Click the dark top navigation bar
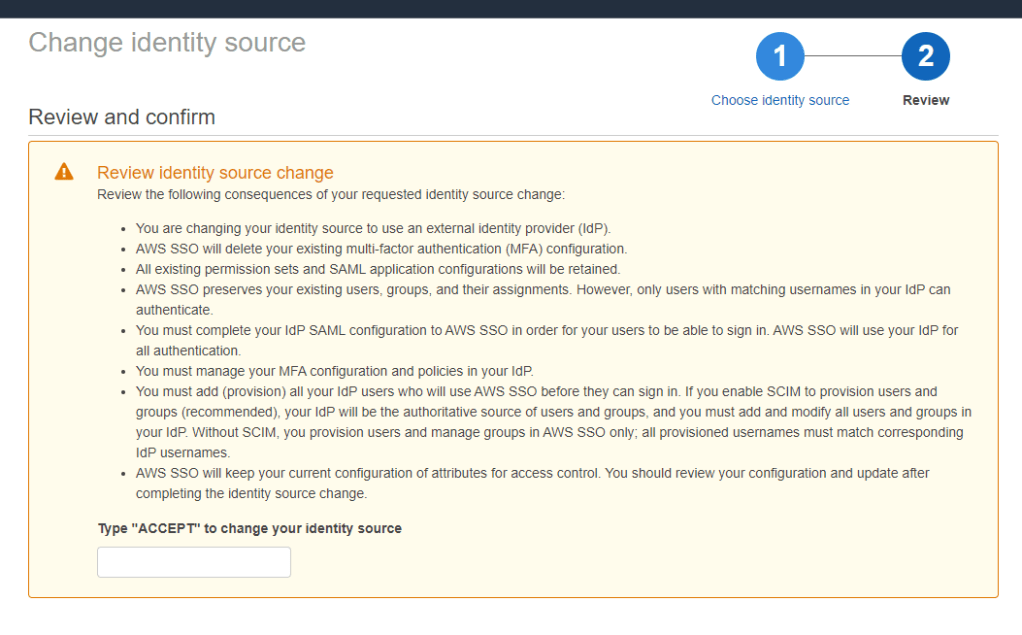 coord(511,8)
